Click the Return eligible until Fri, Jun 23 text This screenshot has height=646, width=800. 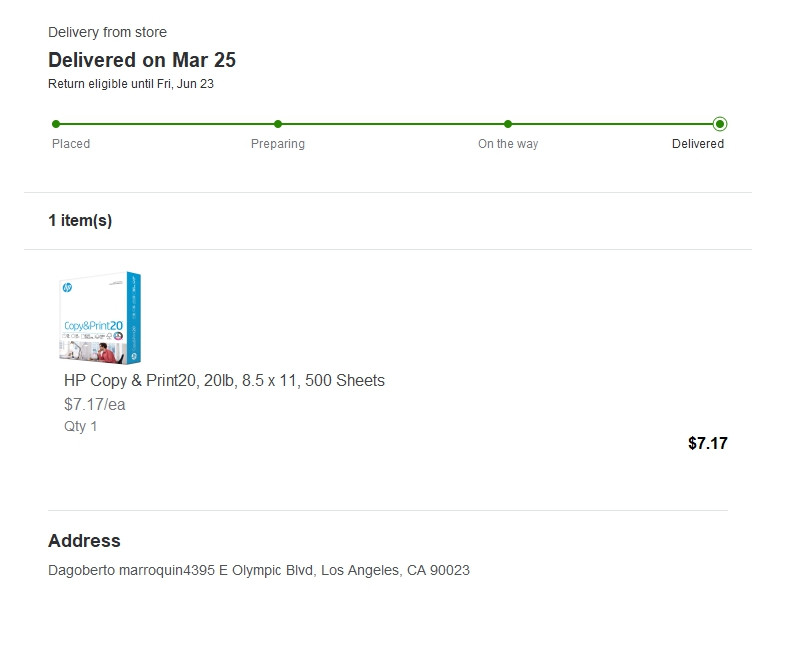pyautogui.click(x=131, y=84)
